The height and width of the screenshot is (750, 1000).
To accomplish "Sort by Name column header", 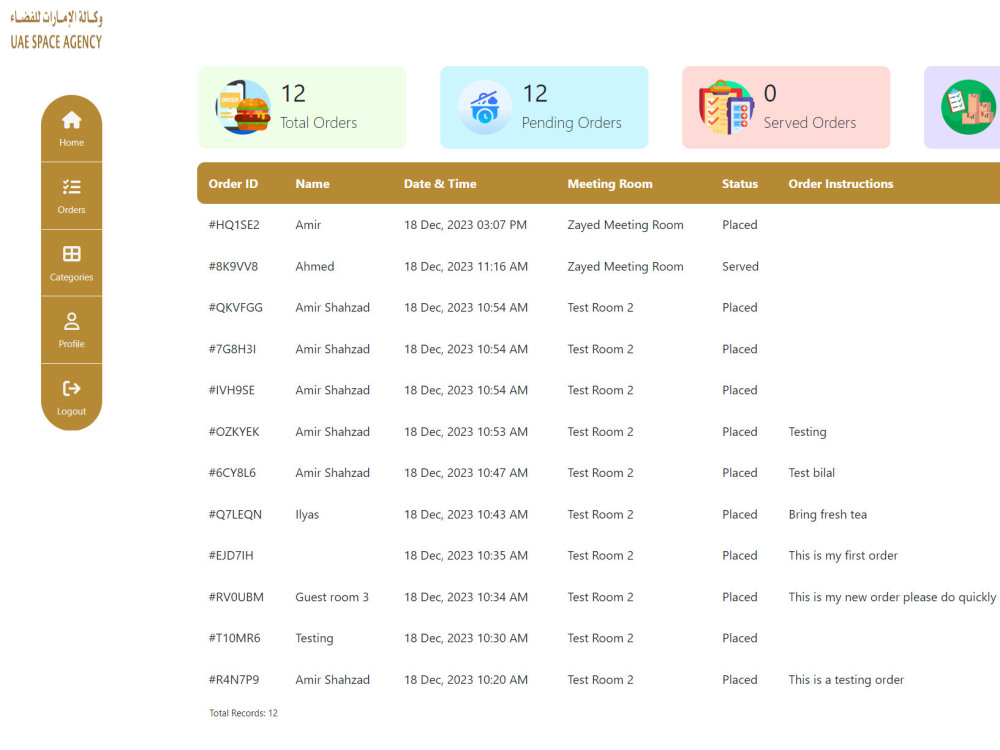I will point(312,184).
